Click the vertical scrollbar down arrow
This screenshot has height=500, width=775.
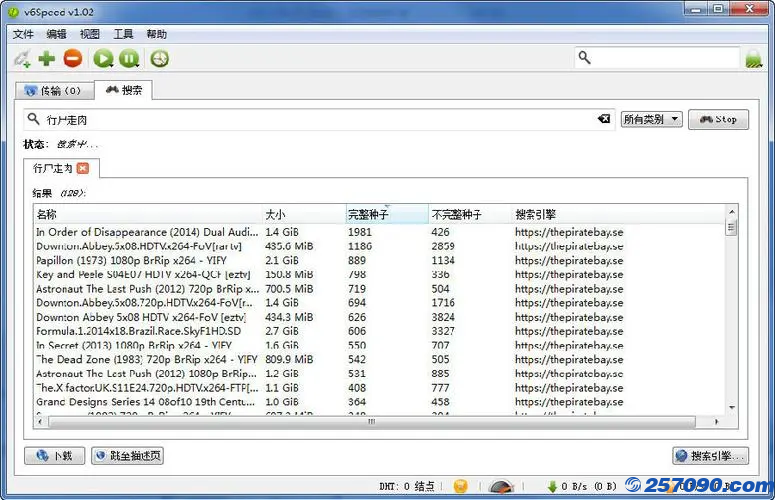[732, 408]
